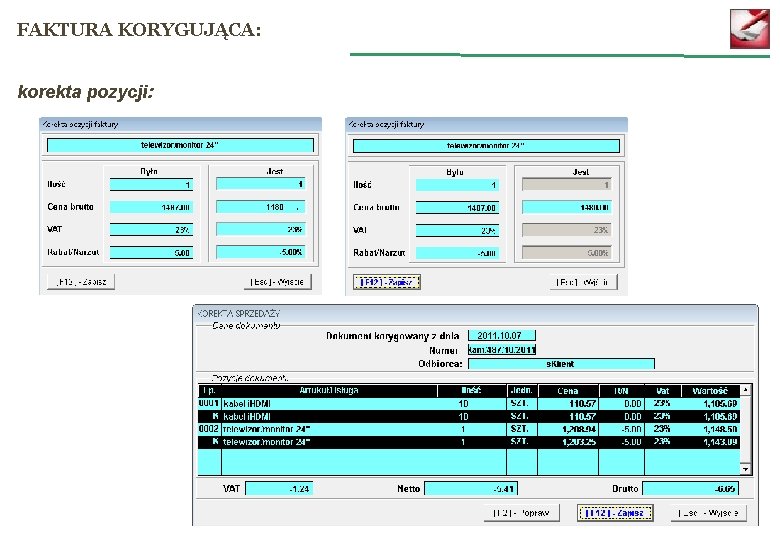Screen dimensions: 780x540
Task: Click Esc Wyjście in dialog with editable Jest fields
Action: 278,281
